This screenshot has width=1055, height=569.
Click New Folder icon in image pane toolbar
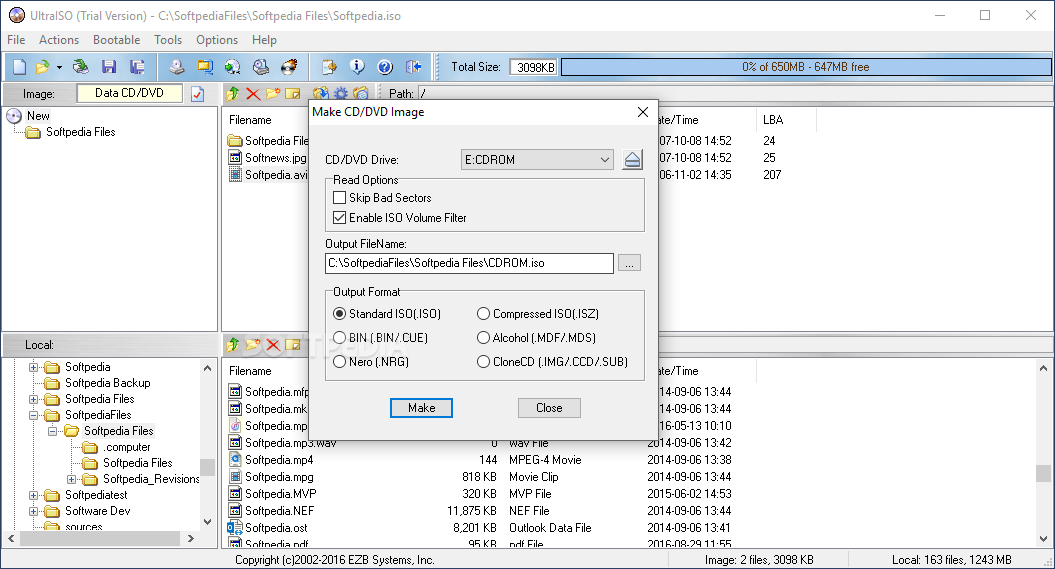(273, 93)
